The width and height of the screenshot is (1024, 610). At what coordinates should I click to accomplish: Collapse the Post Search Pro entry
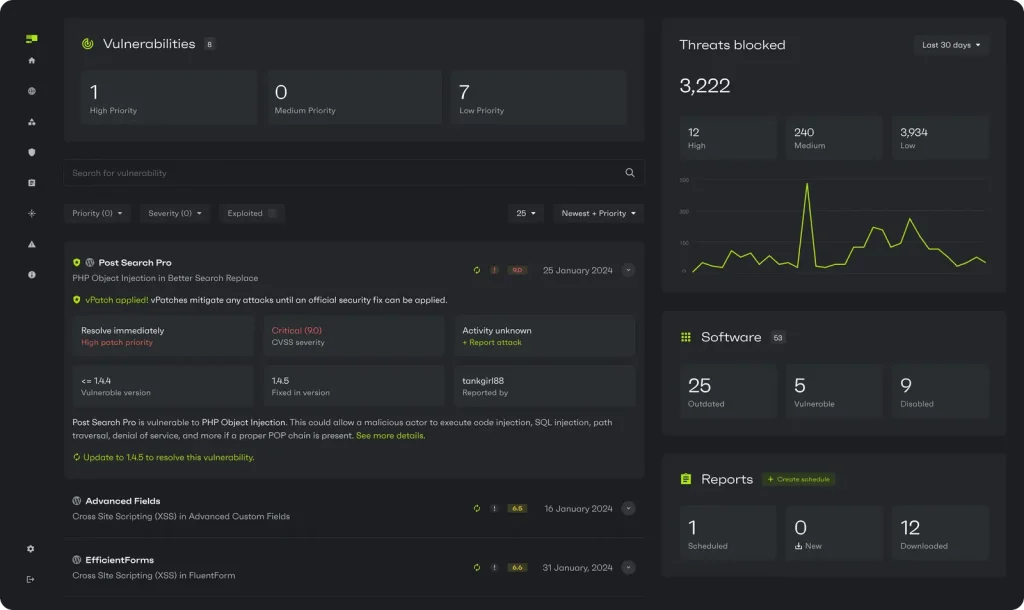coord(628,270)
